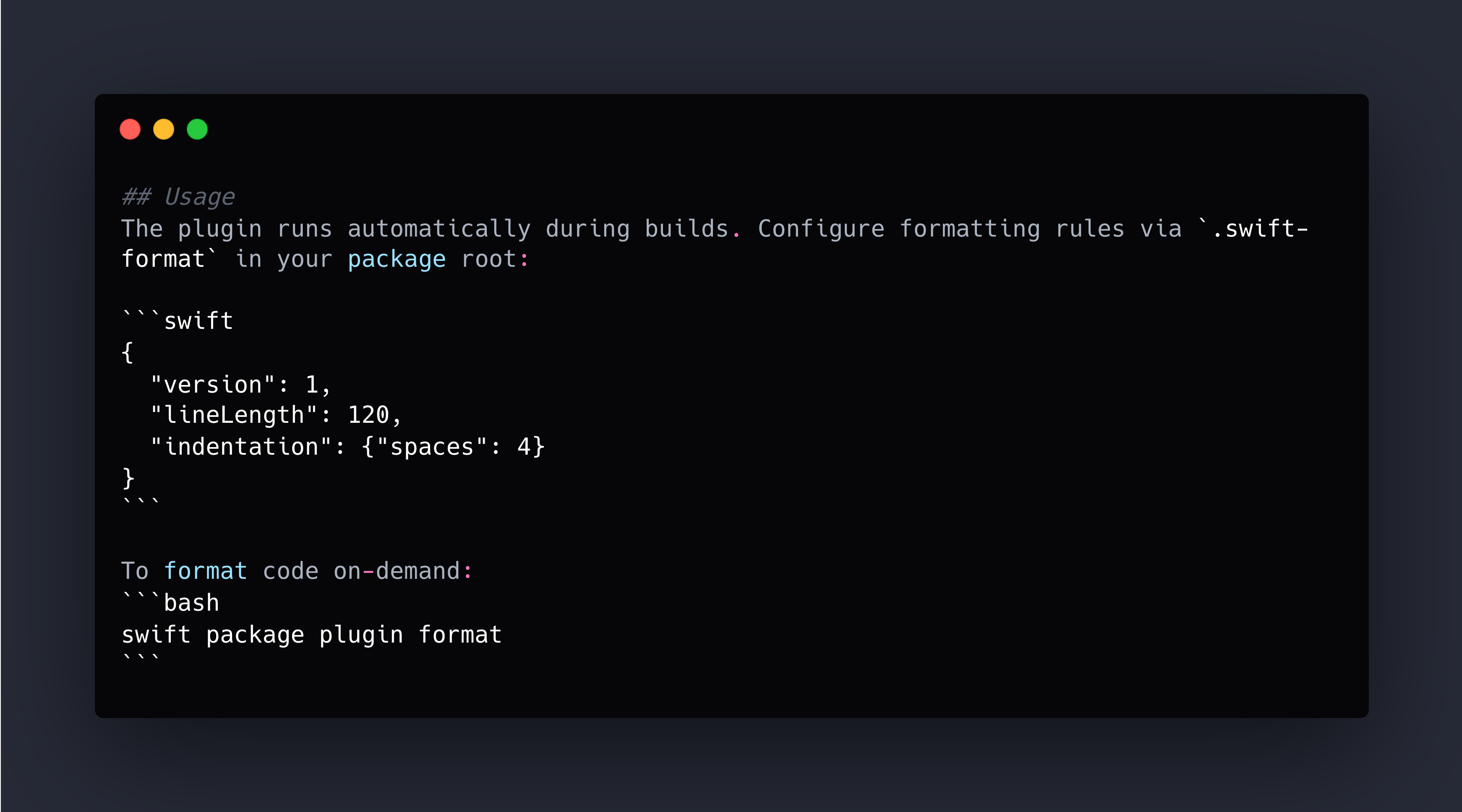Click the "spaces" key in JSON
The width and height of the screenshot is (1462, 812).
coord(431,447)
